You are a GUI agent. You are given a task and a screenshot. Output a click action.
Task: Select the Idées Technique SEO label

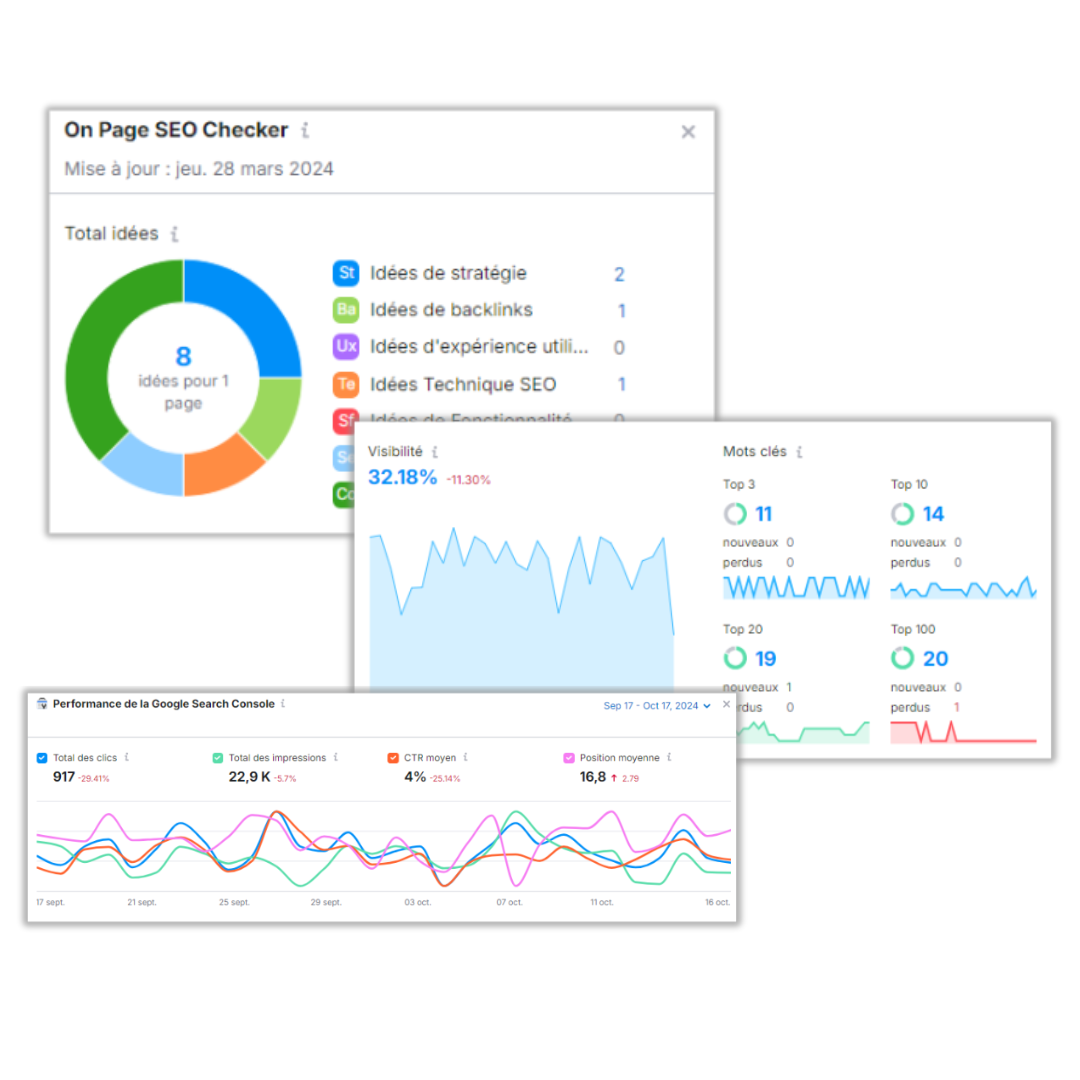[463, 384]
